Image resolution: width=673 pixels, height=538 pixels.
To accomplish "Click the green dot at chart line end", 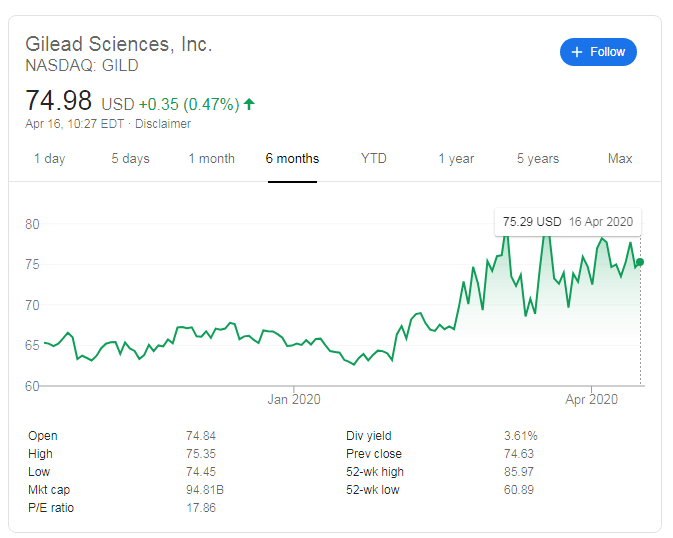I will coord(640,262).
